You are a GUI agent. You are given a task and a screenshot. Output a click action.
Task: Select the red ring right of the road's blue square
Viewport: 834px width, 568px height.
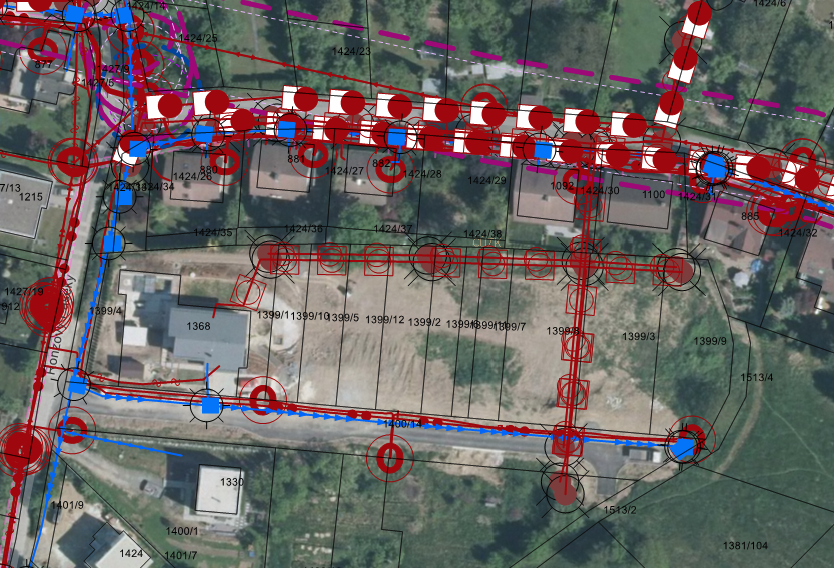point(262,400)
